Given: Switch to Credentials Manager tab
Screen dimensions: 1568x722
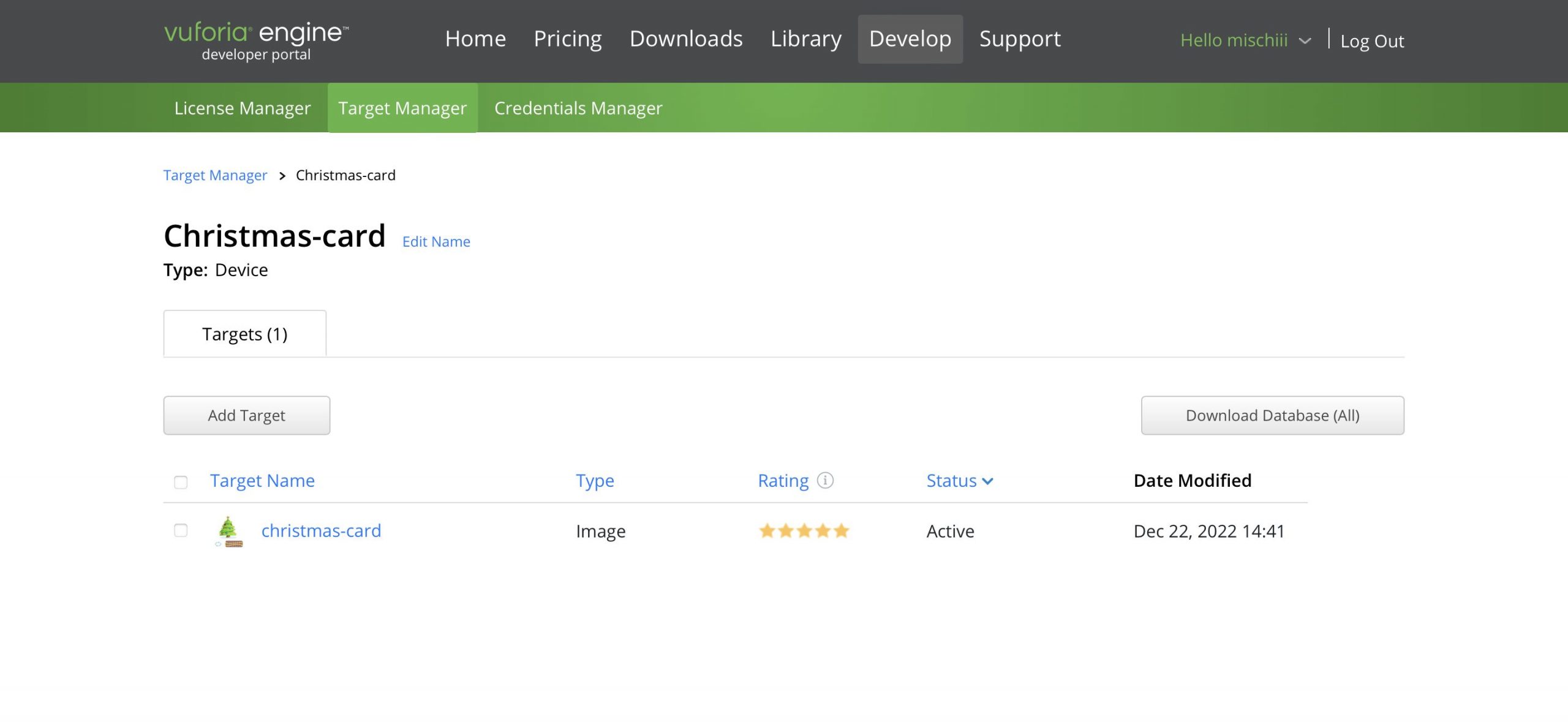Looking at the screenshot, I should pos(578,108).
